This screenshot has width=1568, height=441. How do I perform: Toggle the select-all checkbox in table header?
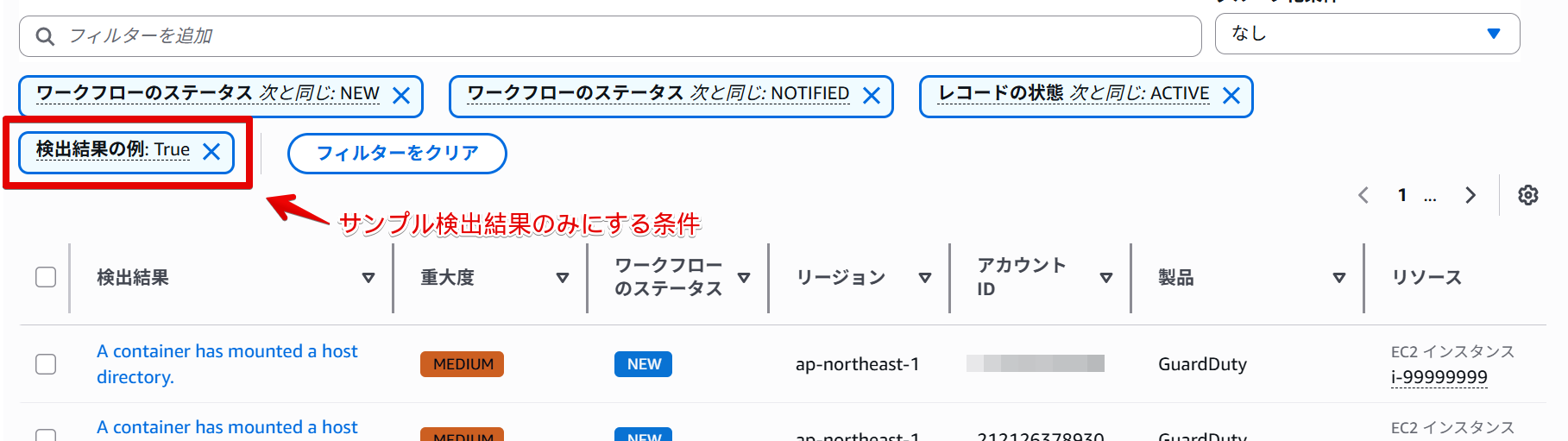(x=46, y=277)
